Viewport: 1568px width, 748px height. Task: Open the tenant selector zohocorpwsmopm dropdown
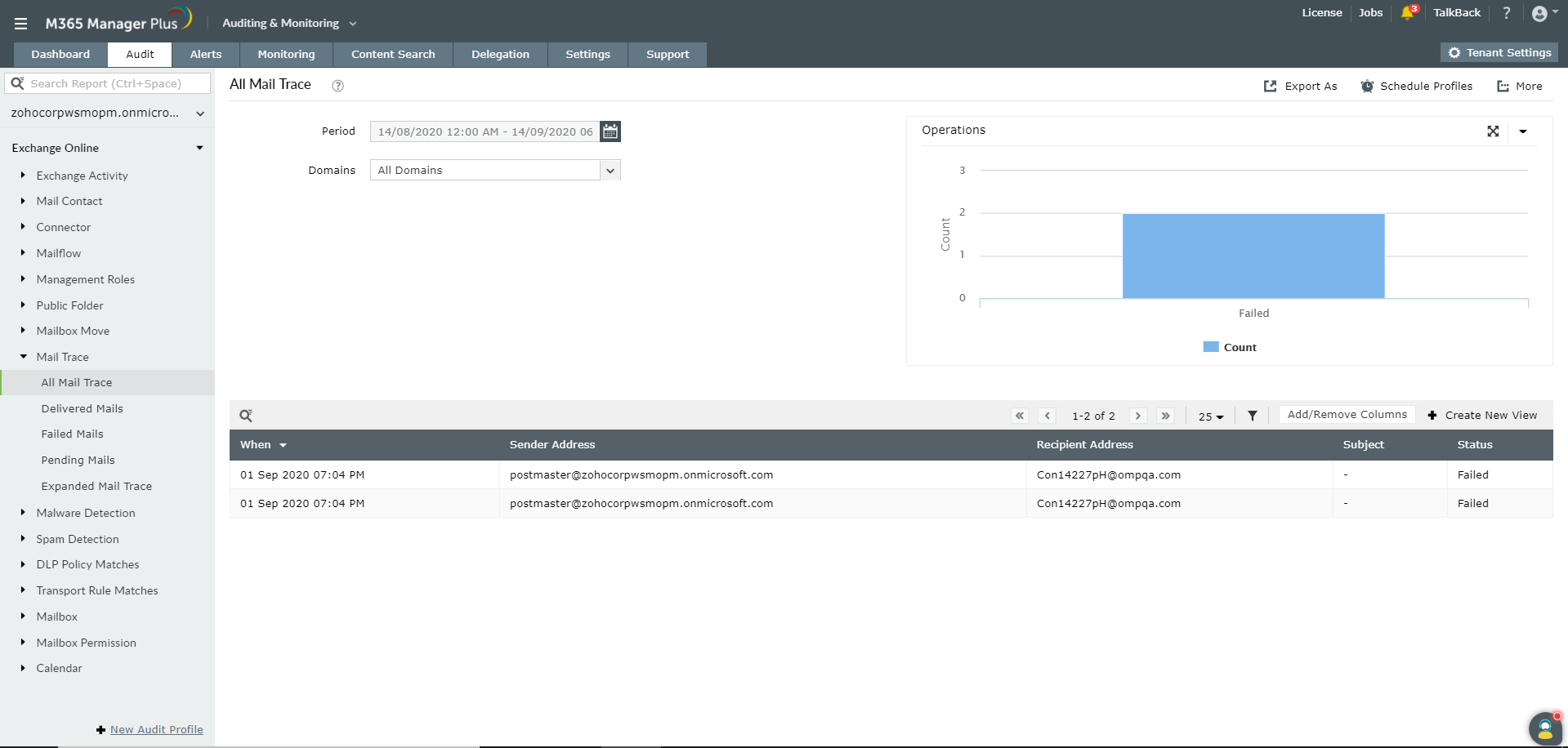pyautogui.click(x=107, y=114)
